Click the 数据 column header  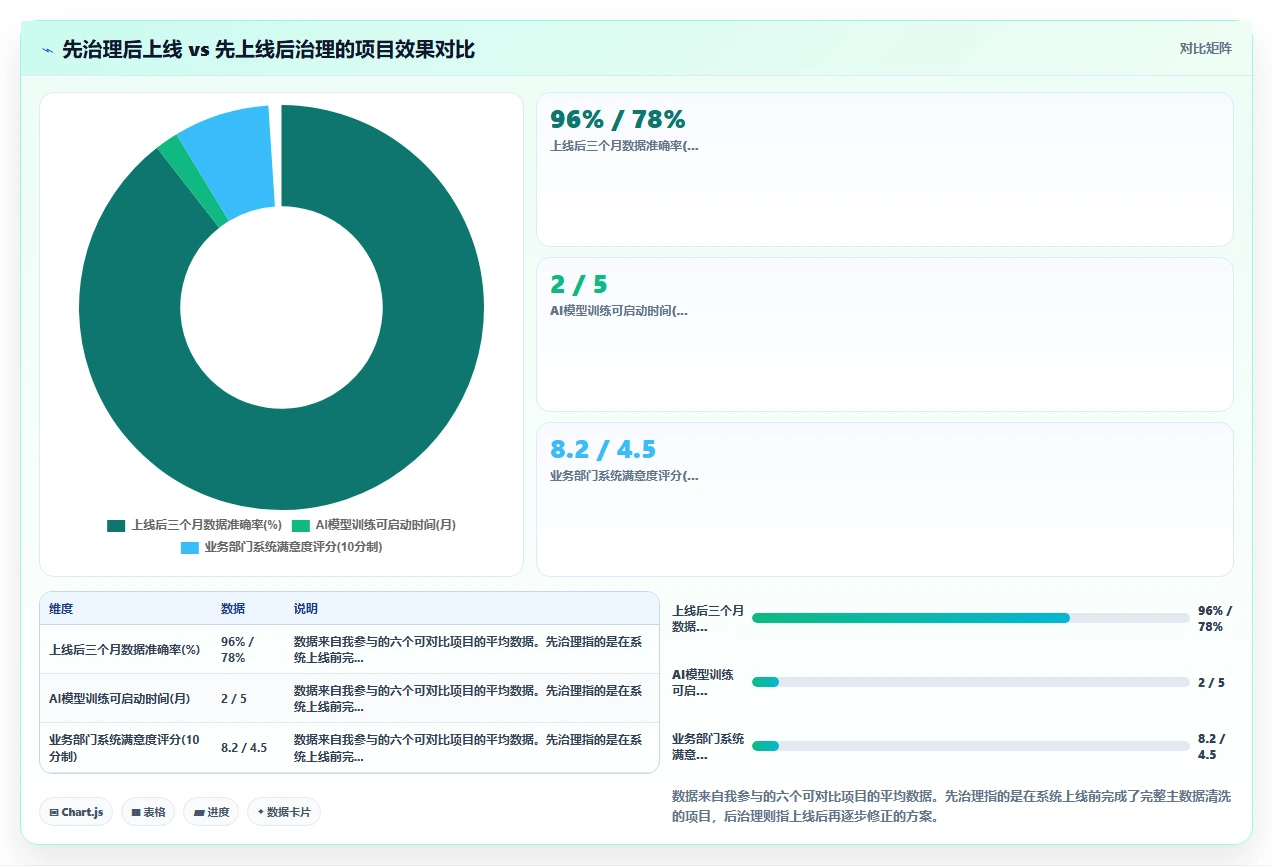point(233,609)
